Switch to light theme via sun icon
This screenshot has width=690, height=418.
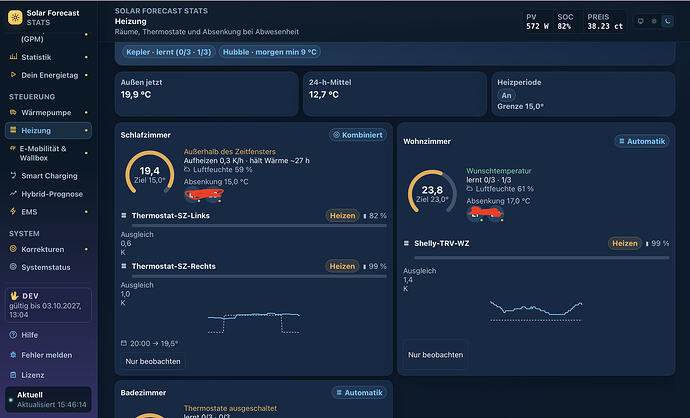pyautogui.click(x=654, y=21)
